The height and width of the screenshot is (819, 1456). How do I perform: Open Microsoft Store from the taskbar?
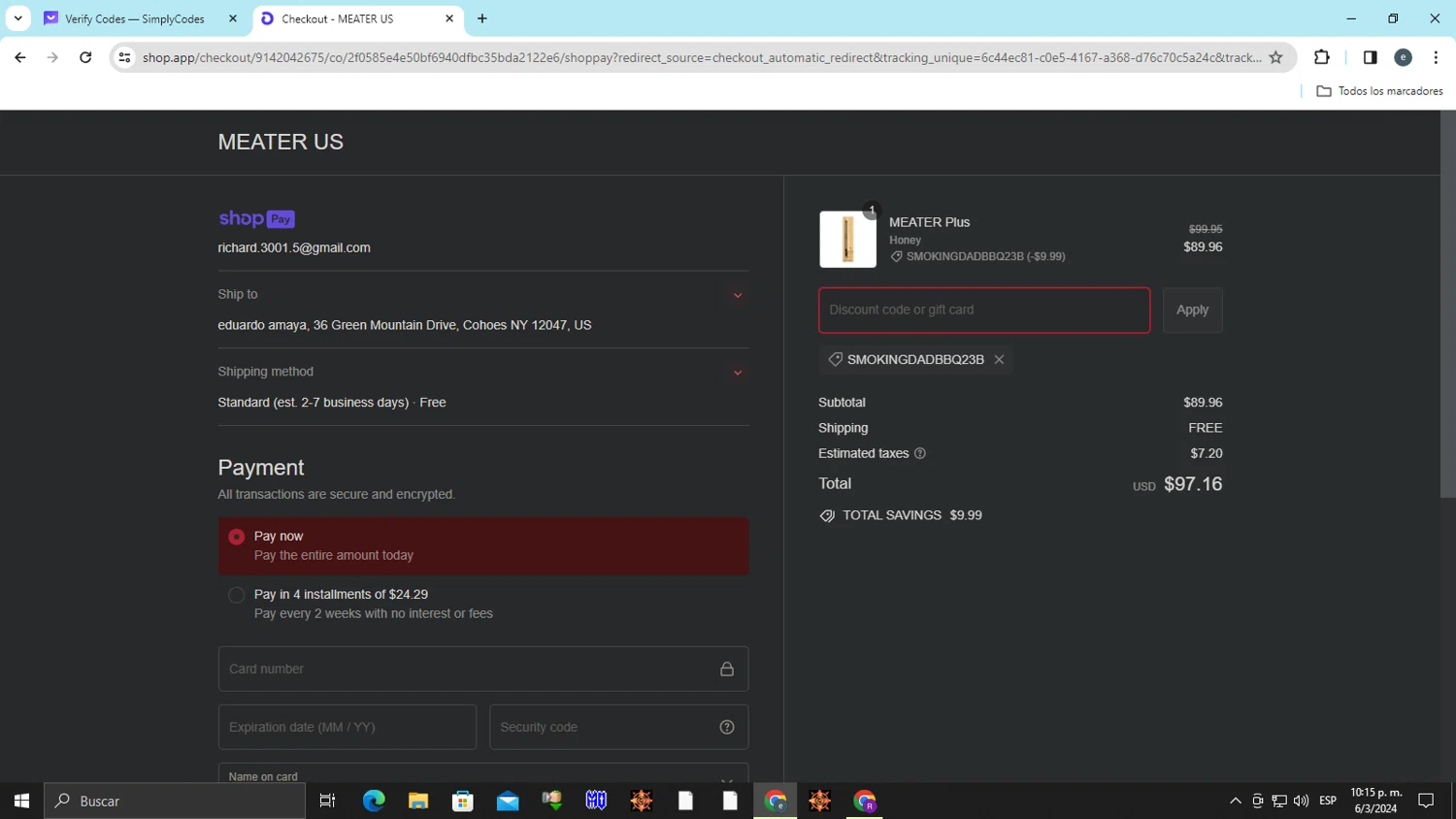pos(463,801)
